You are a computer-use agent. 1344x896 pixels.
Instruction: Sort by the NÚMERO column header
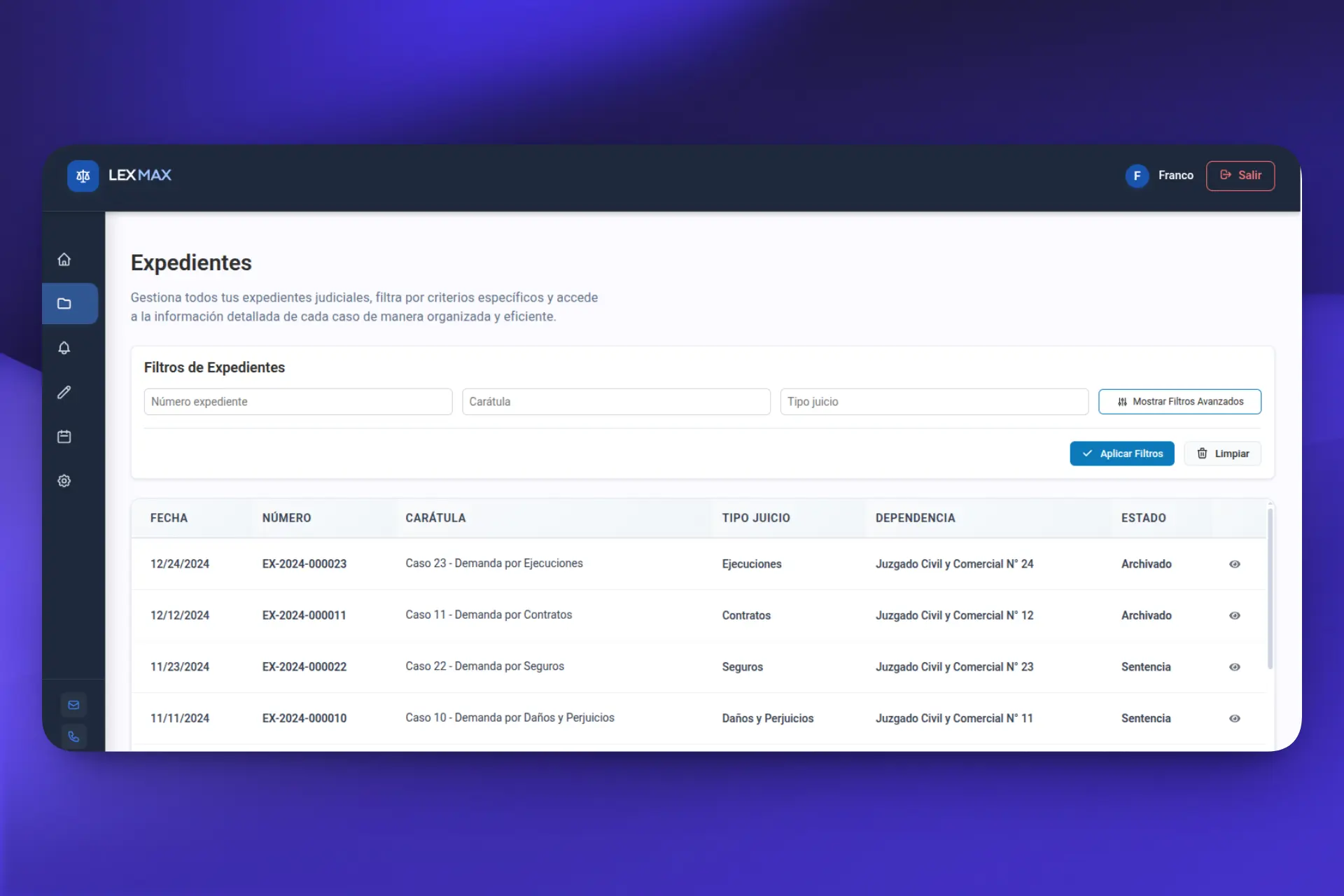[x=286, y=518]
